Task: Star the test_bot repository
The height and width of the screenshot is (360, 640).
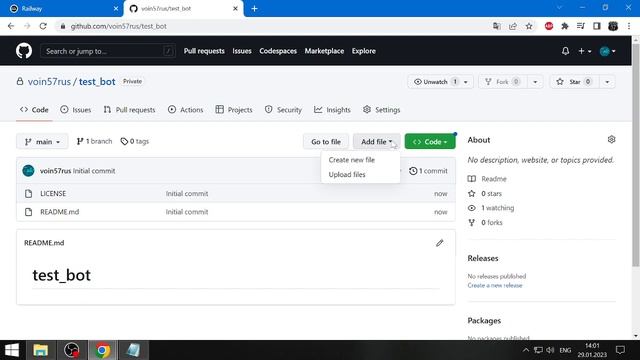Action: [x=574, y=82]
